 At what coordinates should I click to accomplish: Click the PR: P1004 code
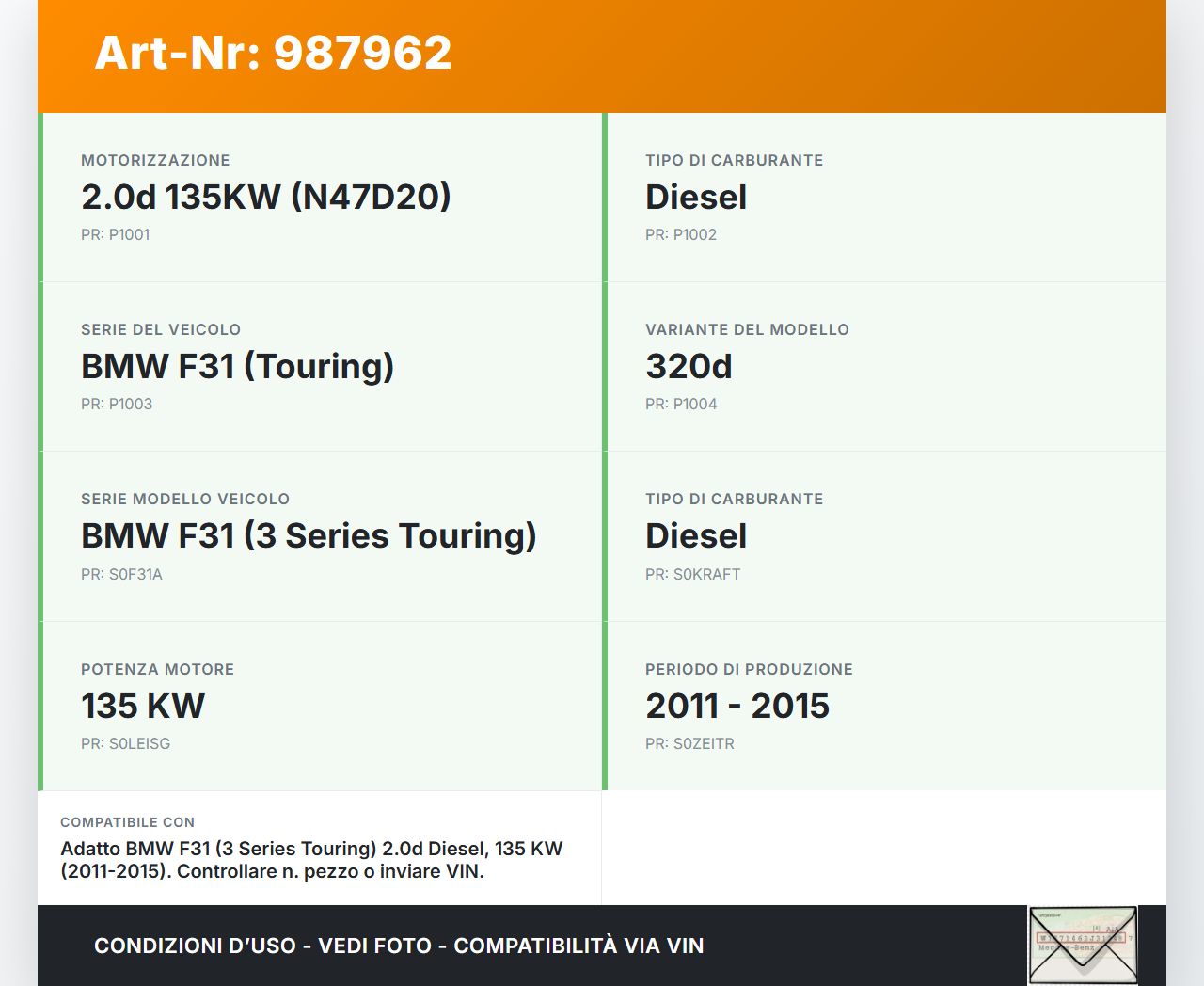(681, 404)
